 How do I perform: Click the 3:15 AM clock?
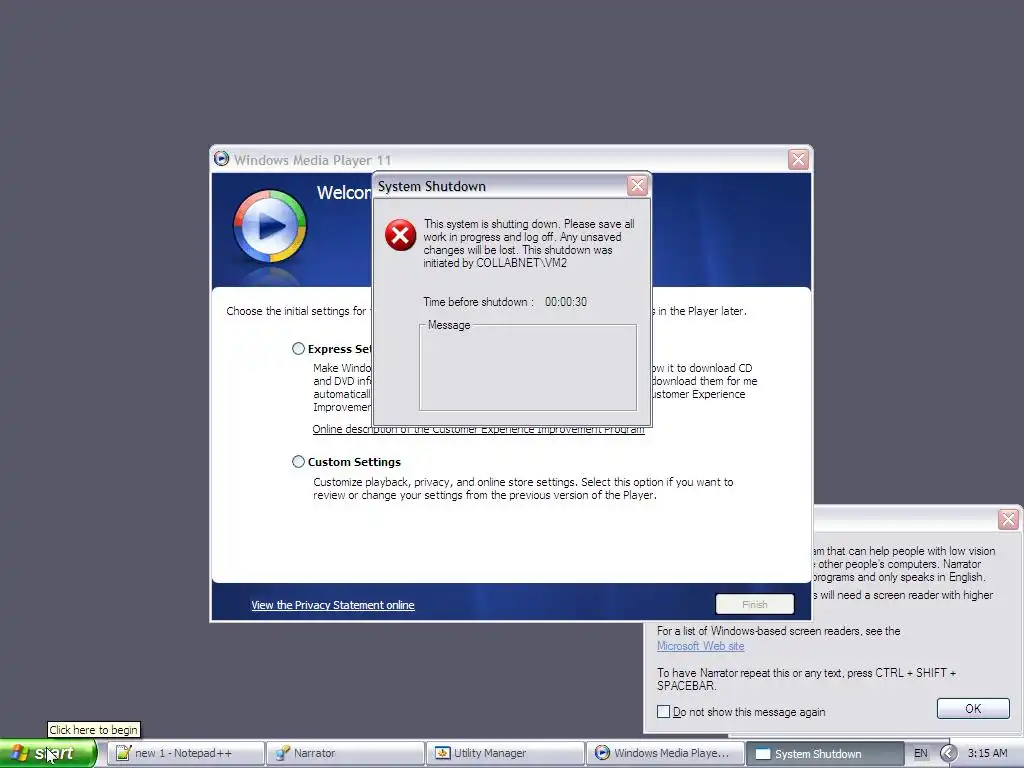[987, 753]
